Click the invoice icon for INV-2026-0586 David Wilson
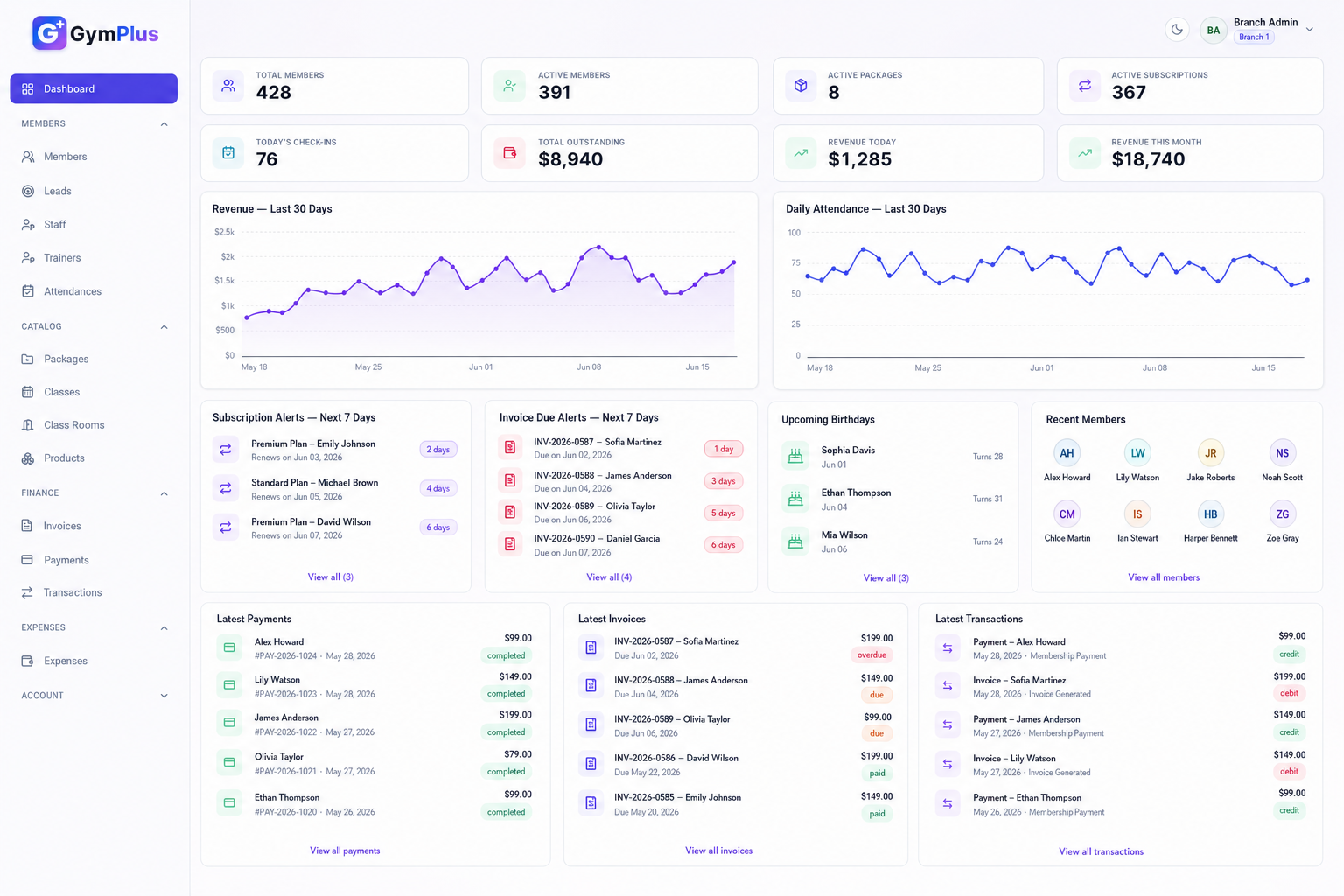 click(591, 764)
